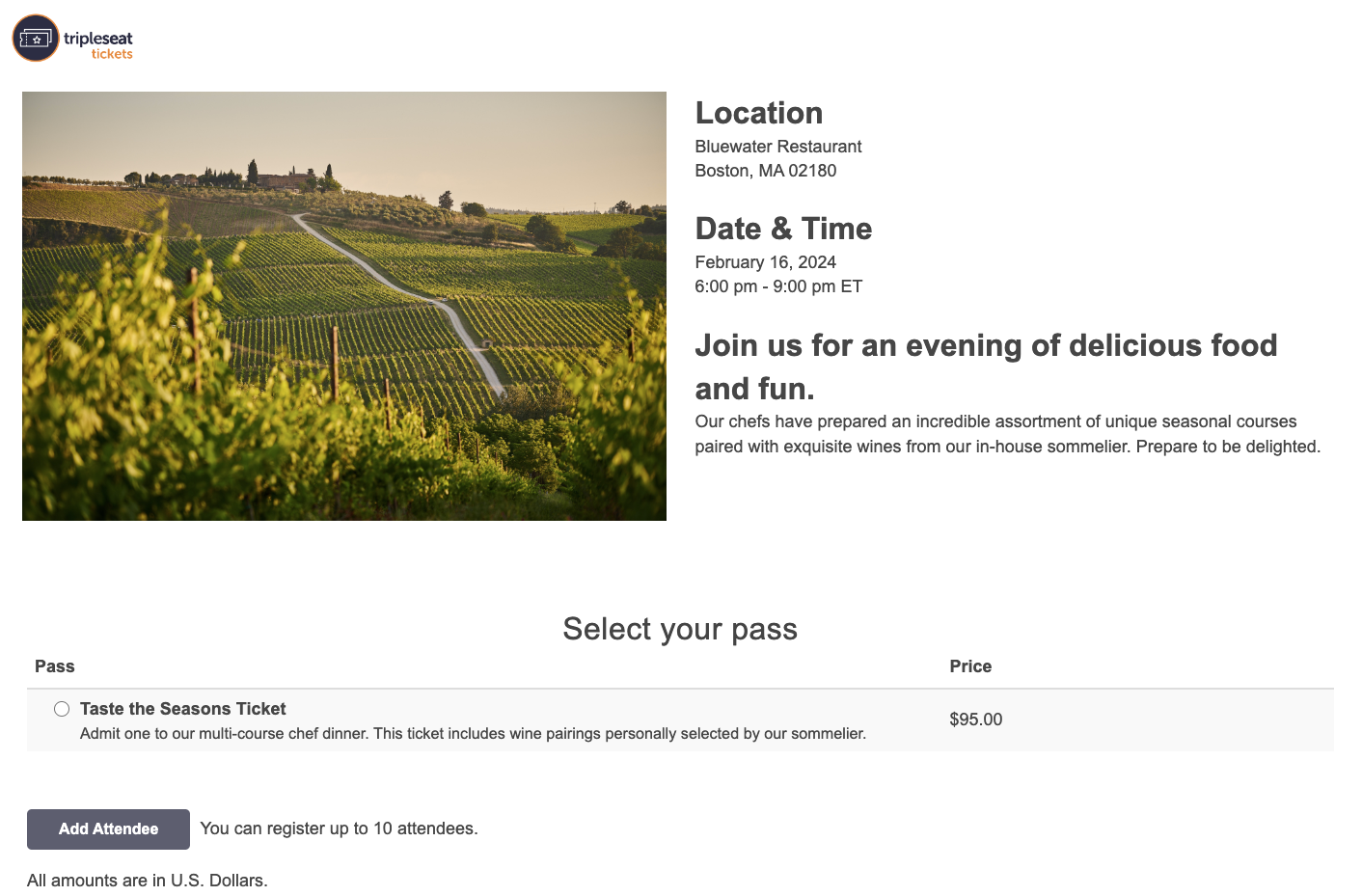Image resolution: width=1362 pixels, height=896 pixels.
Task: Click the multi-course chef dinner ticket description
Action: tap(473, 734)
